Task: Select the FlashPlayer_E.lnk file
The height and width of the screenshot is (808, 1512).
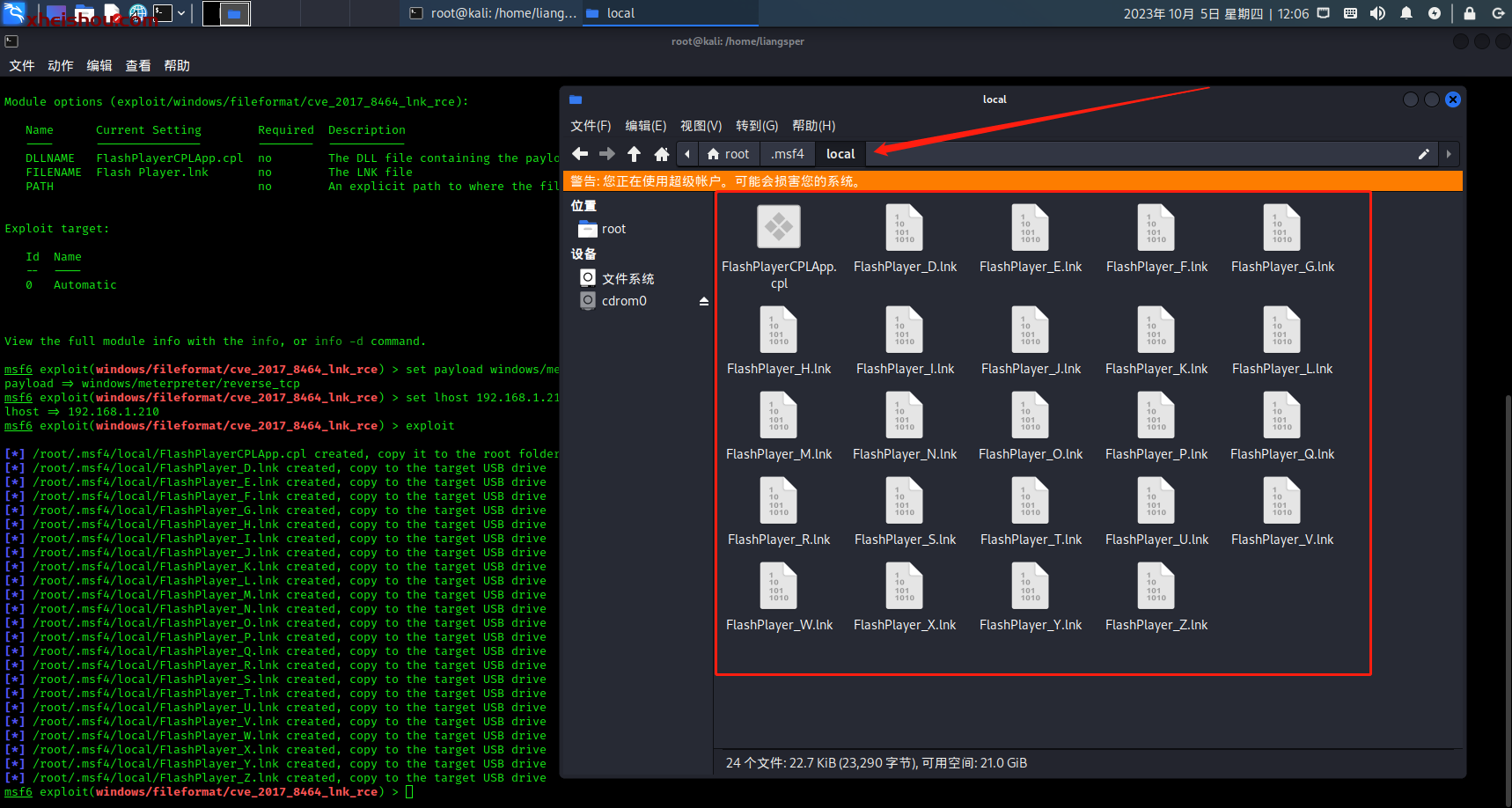Action: click(1031, 239)
